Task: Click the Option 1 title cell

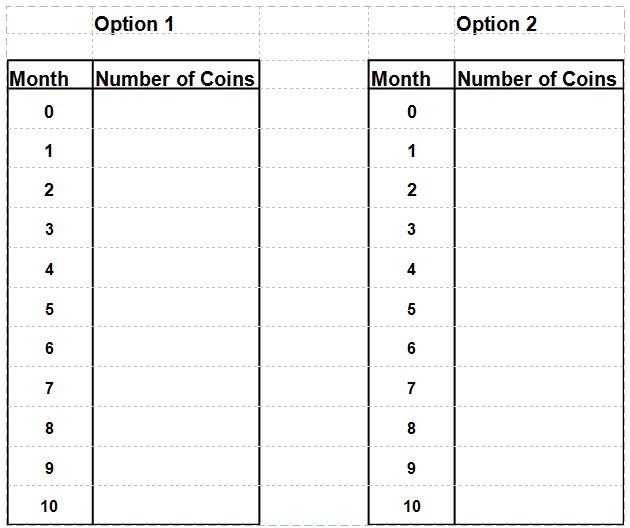Action: coord(134,24)
